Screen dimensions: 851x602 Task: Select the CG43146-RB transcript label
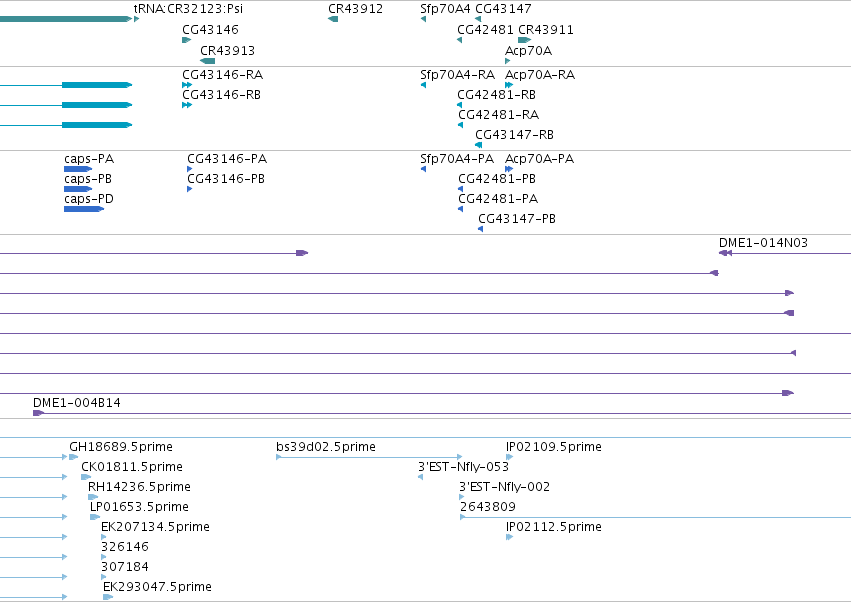tap(221, 94)
